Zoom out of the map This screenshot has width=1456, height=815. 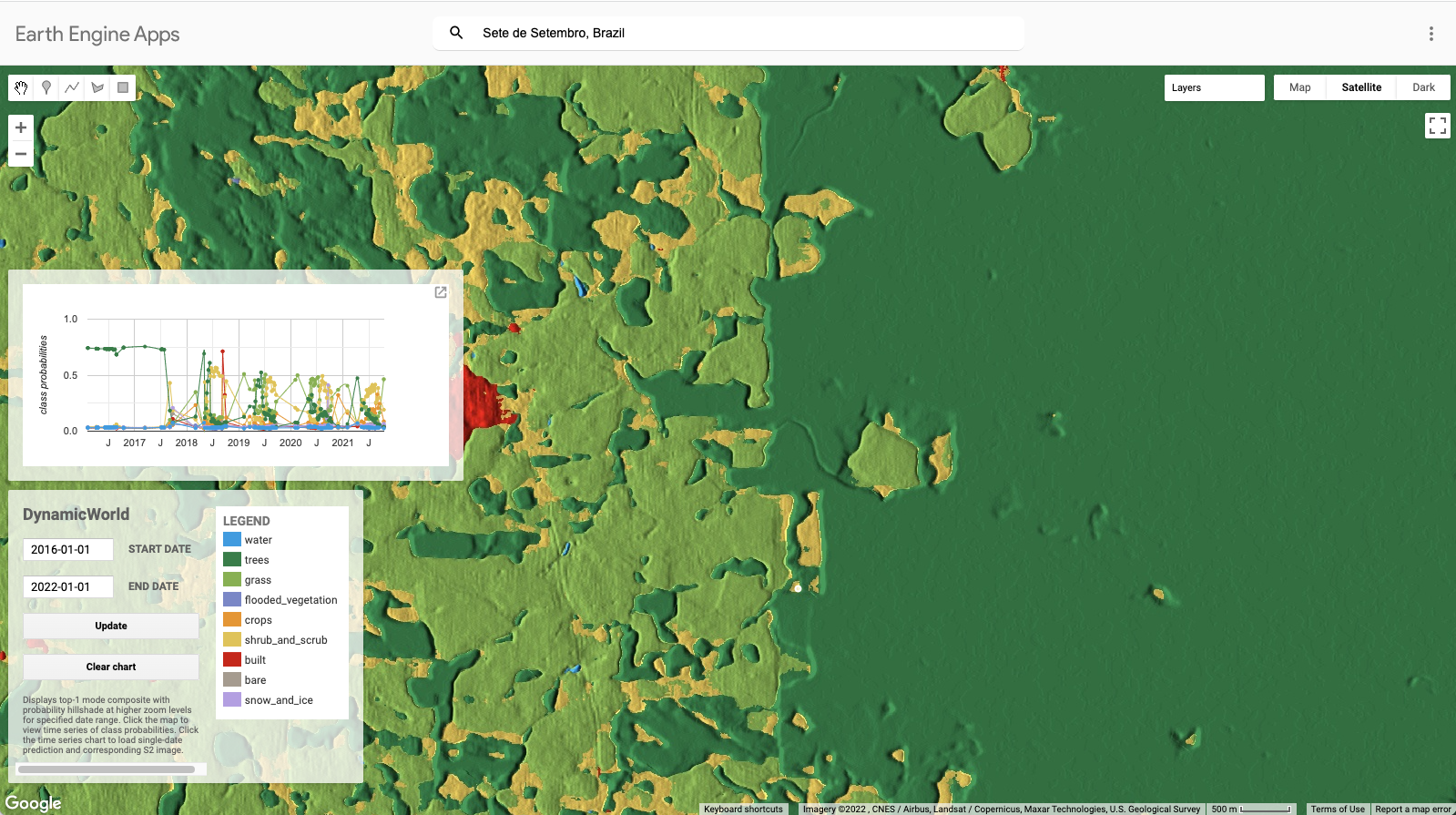tap(21, 154)
